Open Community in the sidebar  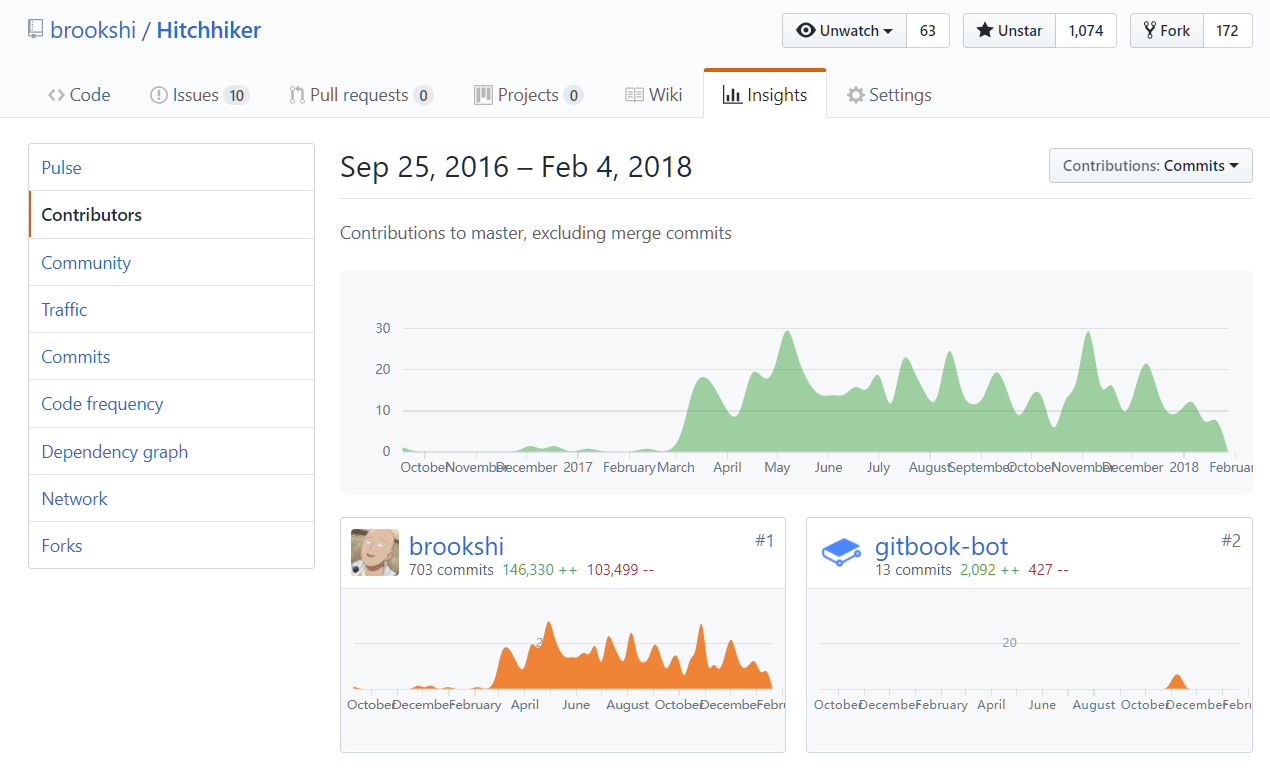[171, 262]
